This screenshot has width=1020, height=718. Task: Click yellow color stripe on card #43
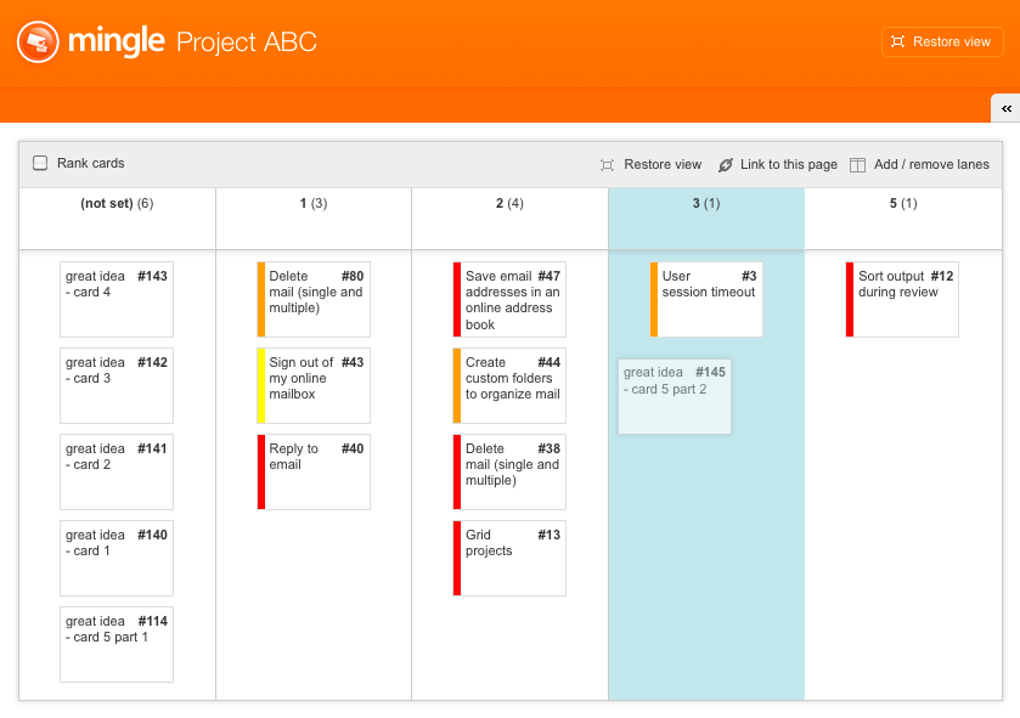(261, 385)
